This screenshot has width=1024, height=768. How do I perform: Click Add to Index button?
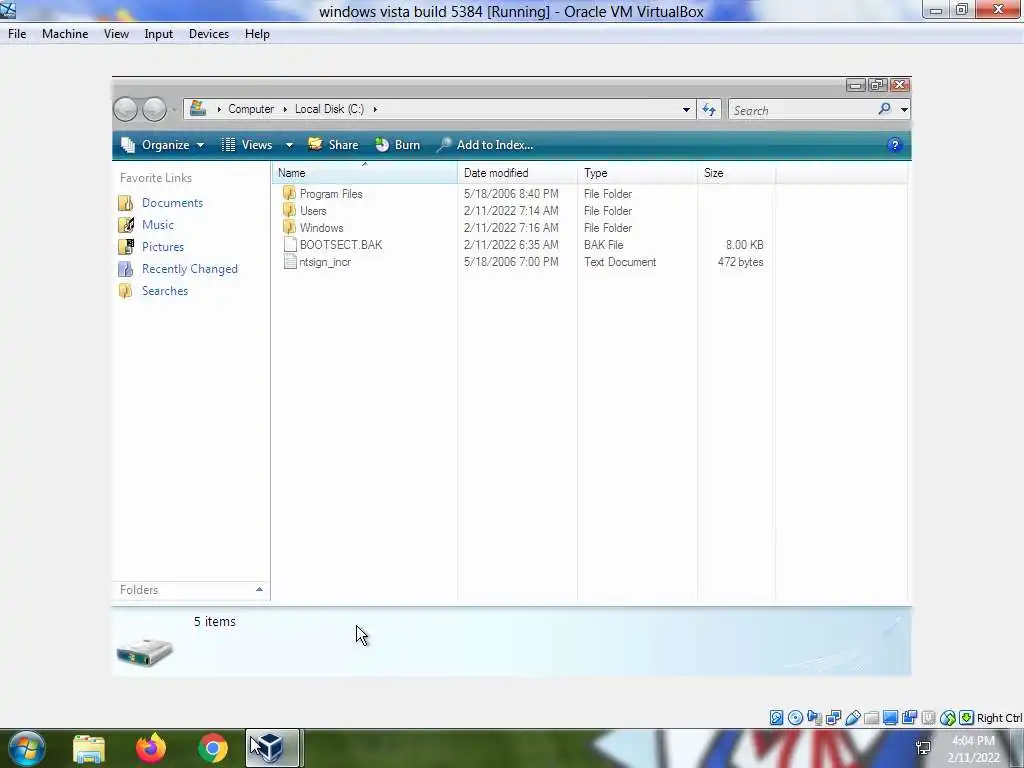coord(485,145)
